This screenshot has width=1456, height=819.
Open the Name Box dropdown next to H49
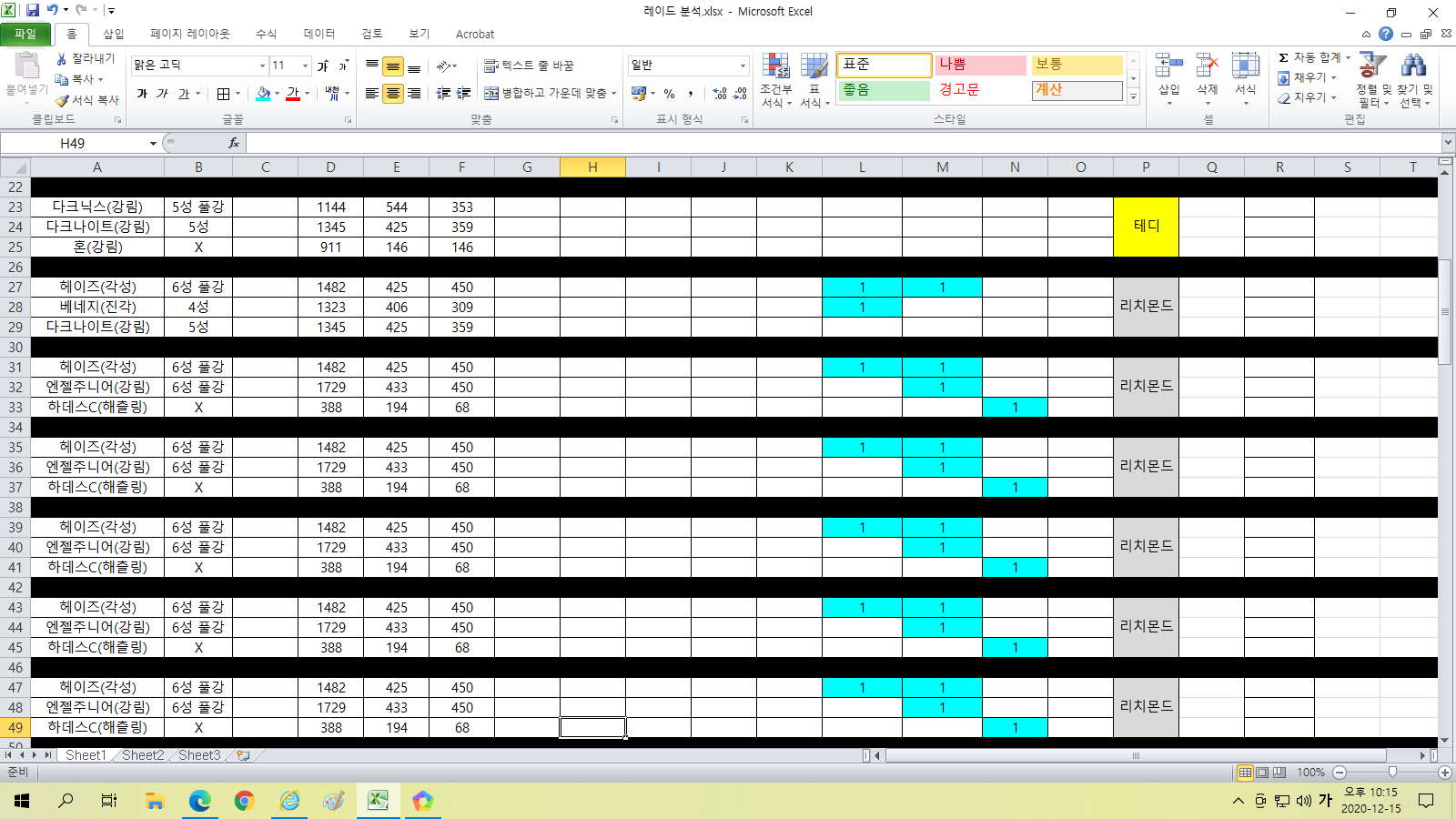(153, 144)
